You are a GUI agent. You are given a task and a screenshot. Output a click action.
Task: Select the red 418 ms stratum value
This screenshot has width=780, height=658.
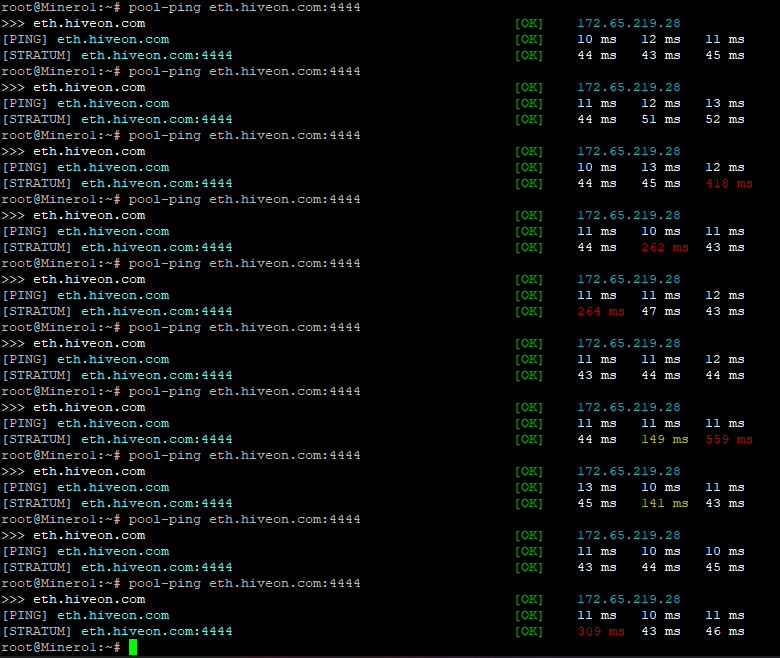[x=729, y=183]
